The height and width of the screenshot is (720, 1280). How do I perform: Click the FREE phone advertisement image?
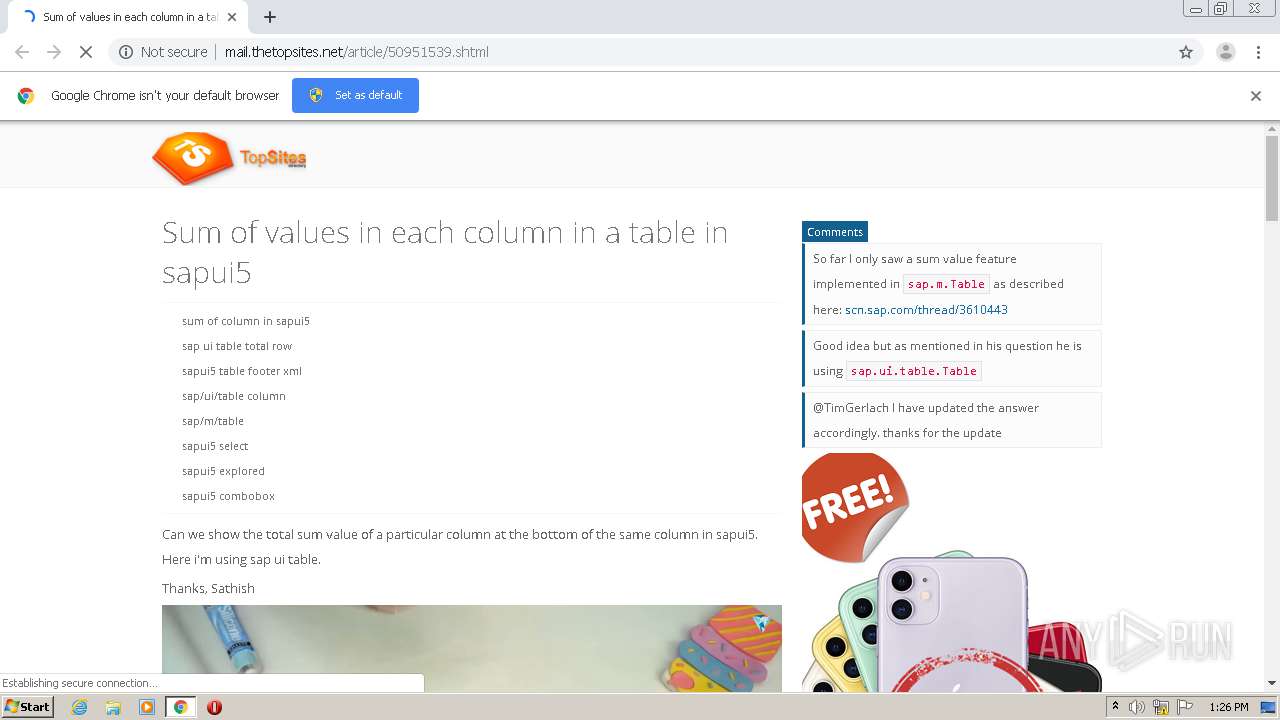pyautogui.click(x=951, y=572)
